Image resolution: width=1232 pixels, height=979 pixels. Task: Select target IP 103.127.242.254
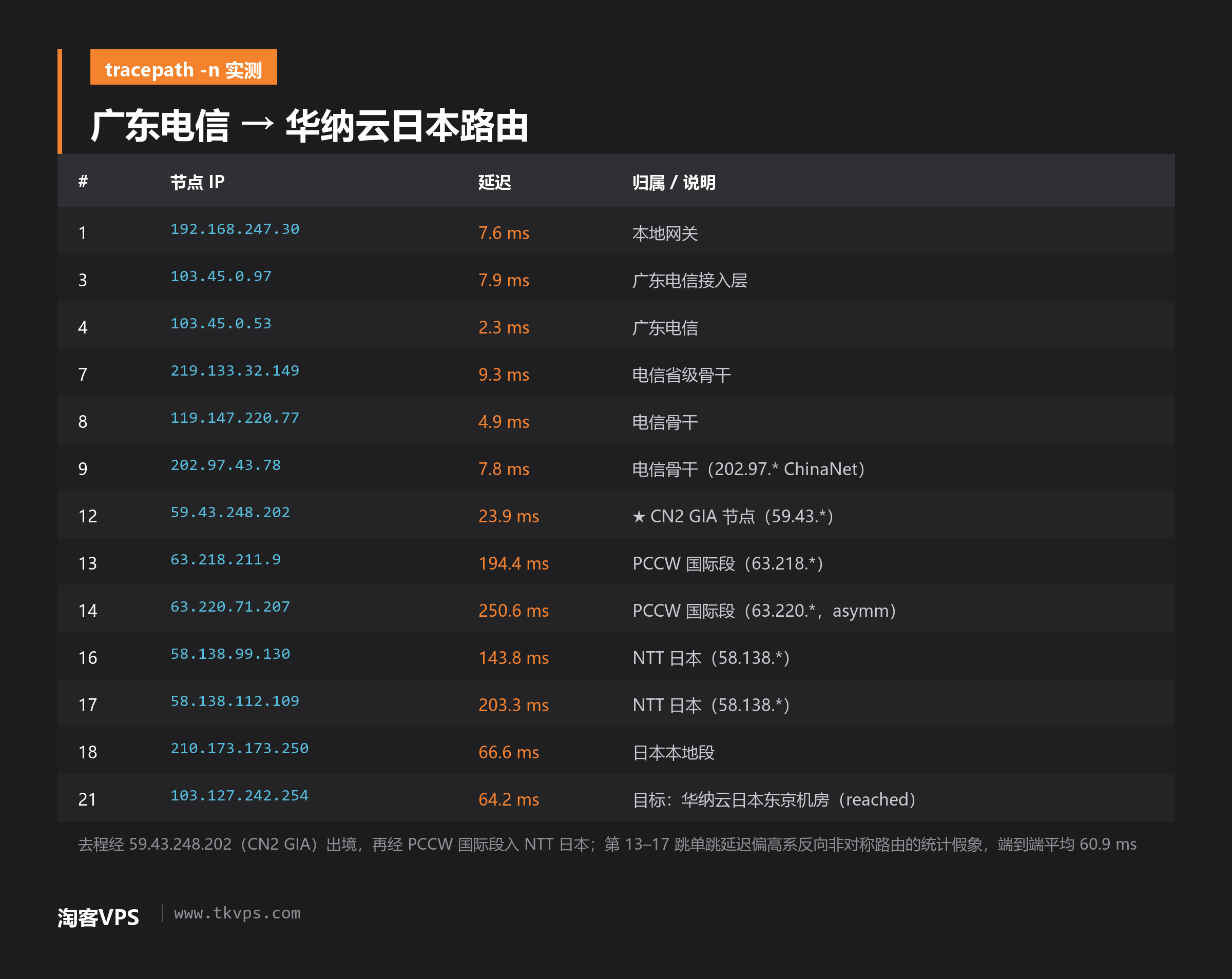(x=239, y=796)
